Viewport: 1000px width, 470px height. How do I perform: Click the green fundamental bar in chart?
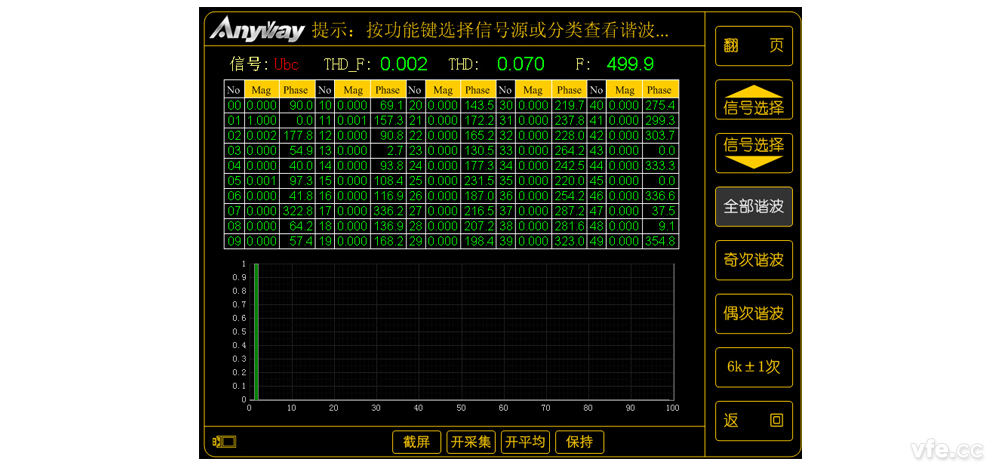pos(256,331)
